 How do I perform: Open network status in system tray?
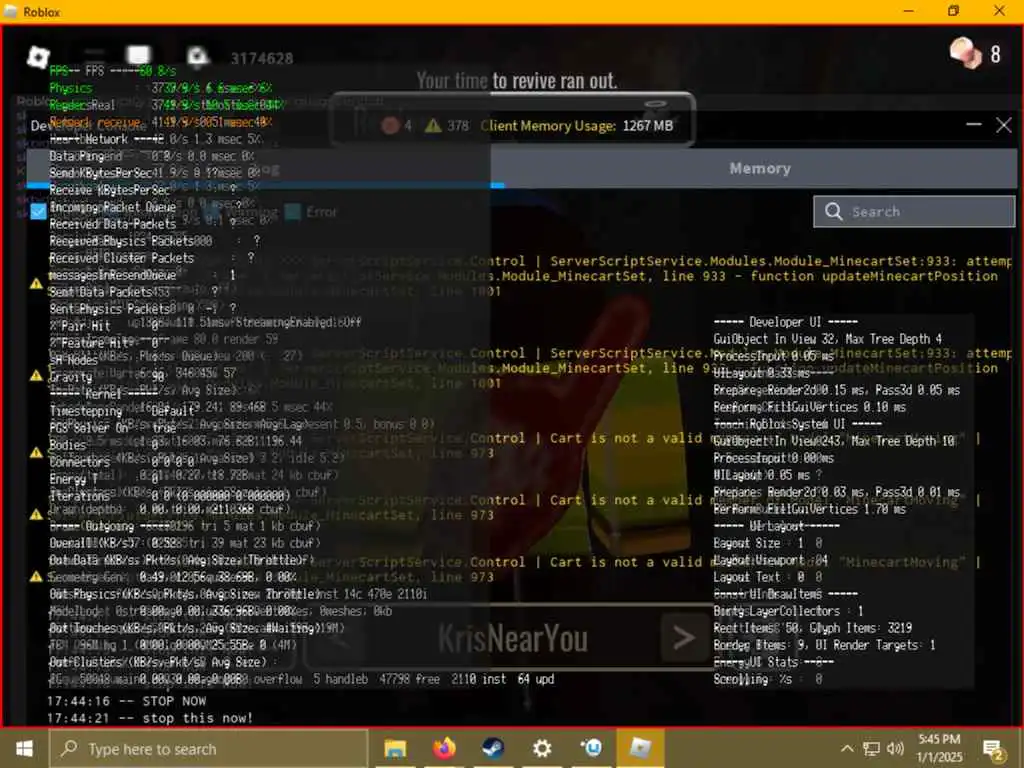871,748
